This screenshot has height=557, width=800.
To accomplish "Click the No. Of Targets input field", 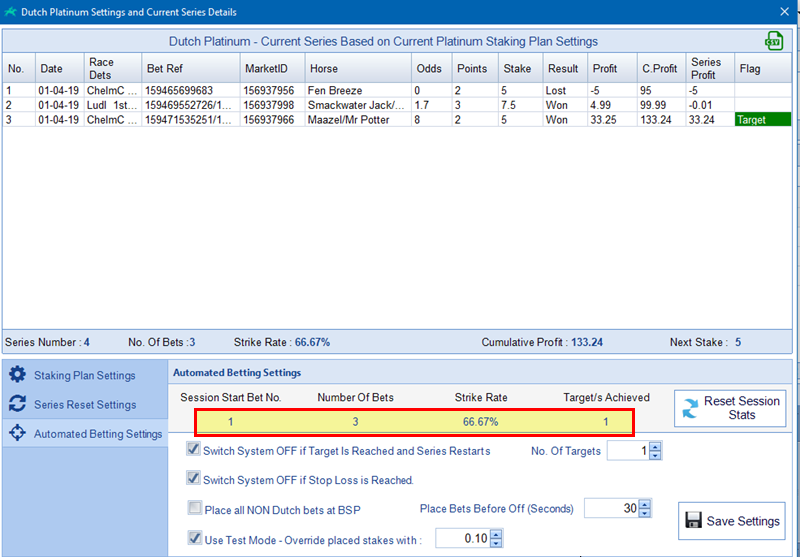I will 629,451.
